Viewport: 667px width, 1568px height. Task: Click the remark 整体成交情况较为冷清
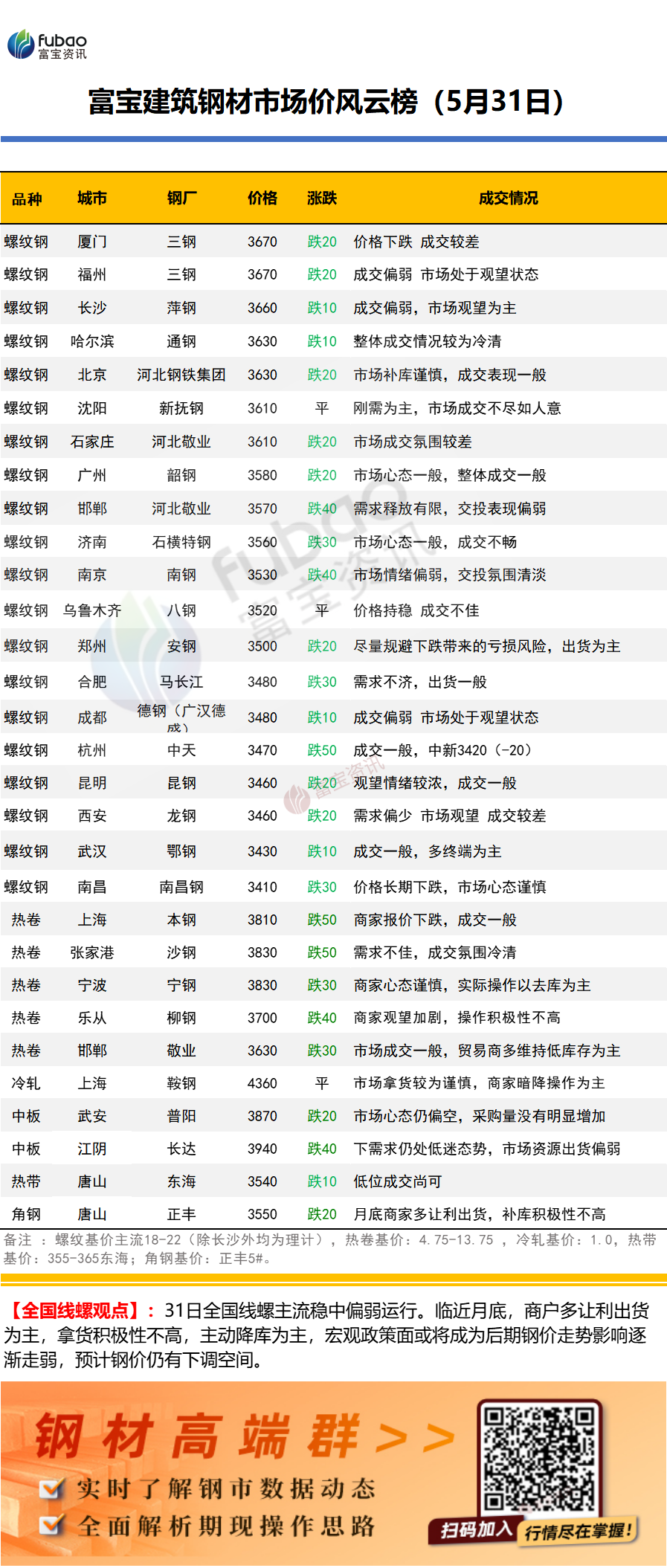pyautogui.click(x=428, y=341)
